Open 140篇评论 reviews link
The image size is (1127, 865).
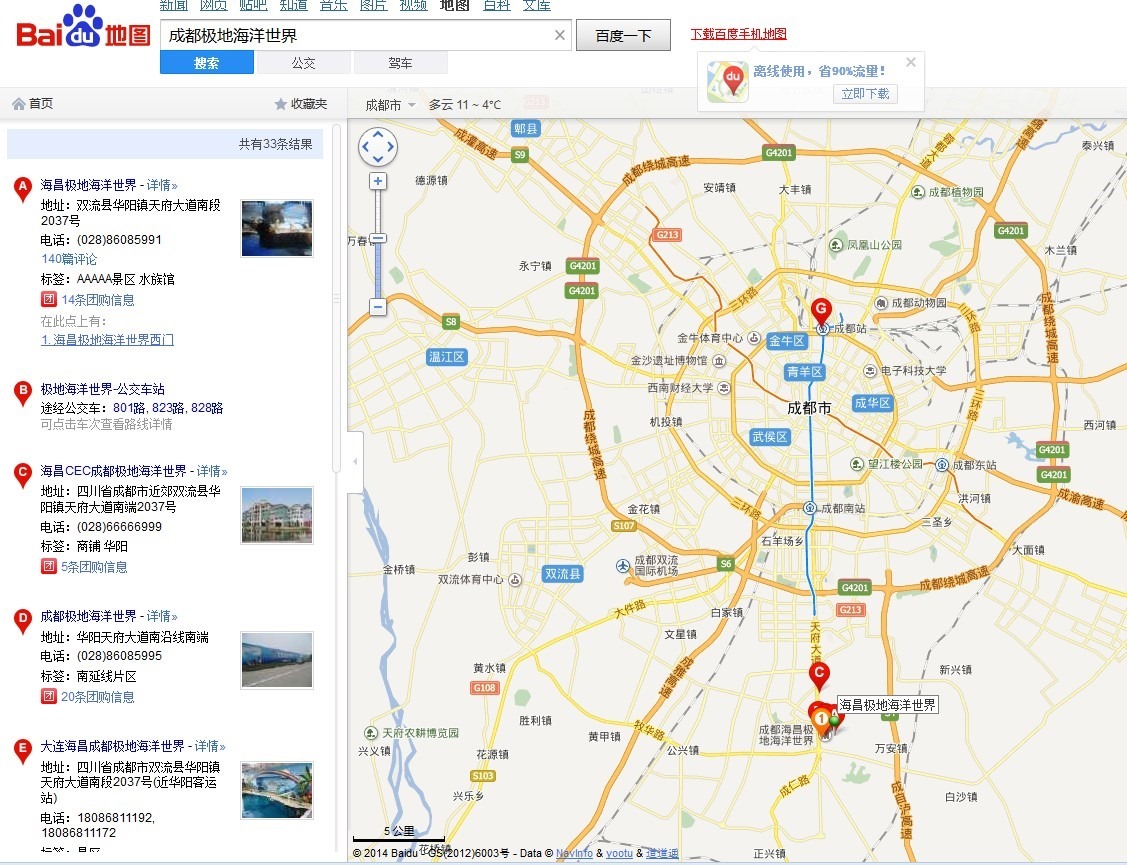click(x=69, y=259)
